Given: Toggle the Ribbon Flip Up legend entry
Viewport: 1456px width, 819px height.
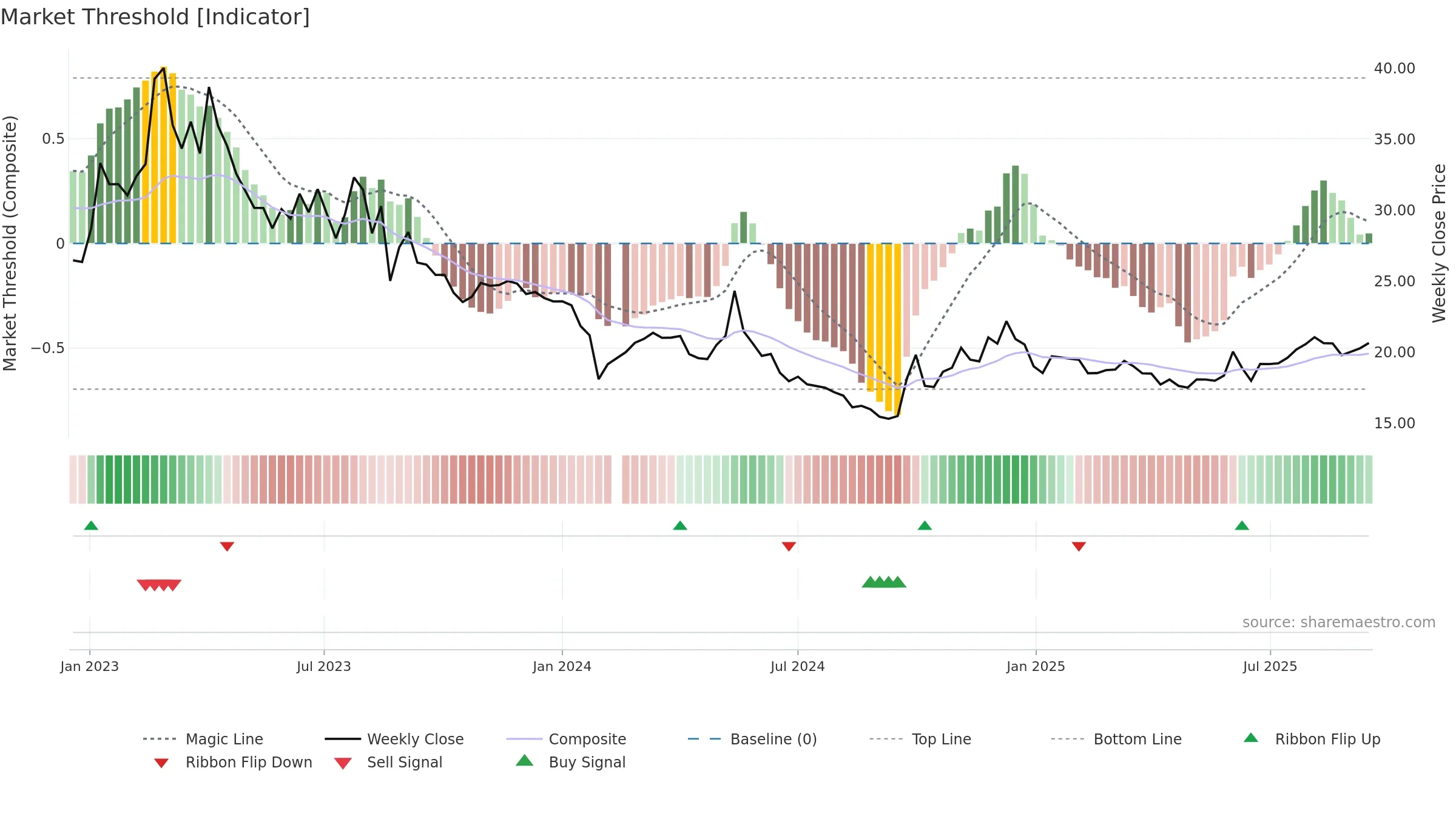Looking at the screenshot, I should [x=1312, y=739].
